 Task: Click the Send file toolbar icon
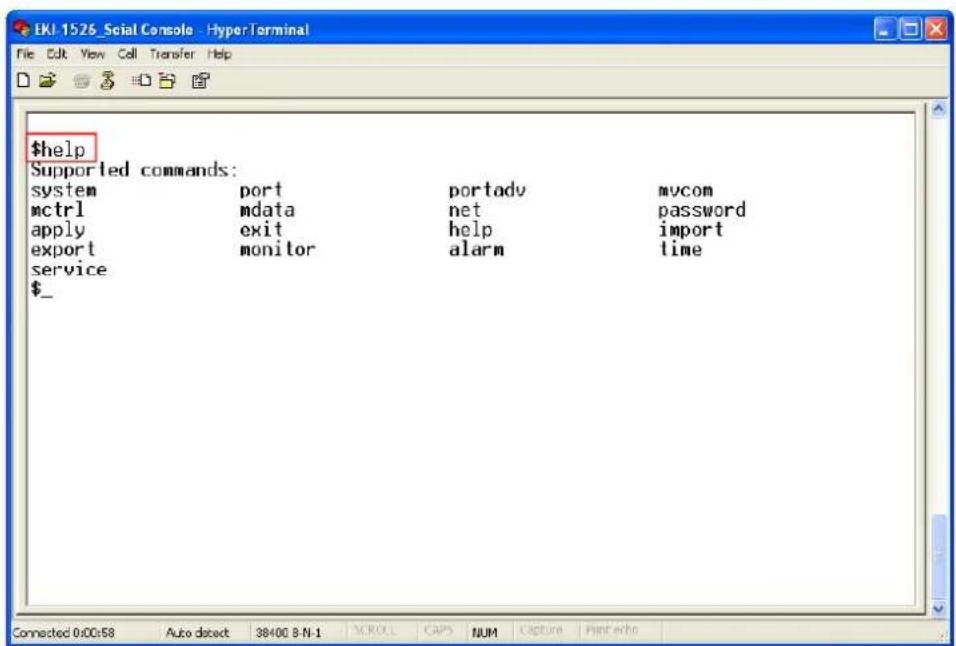142,80
